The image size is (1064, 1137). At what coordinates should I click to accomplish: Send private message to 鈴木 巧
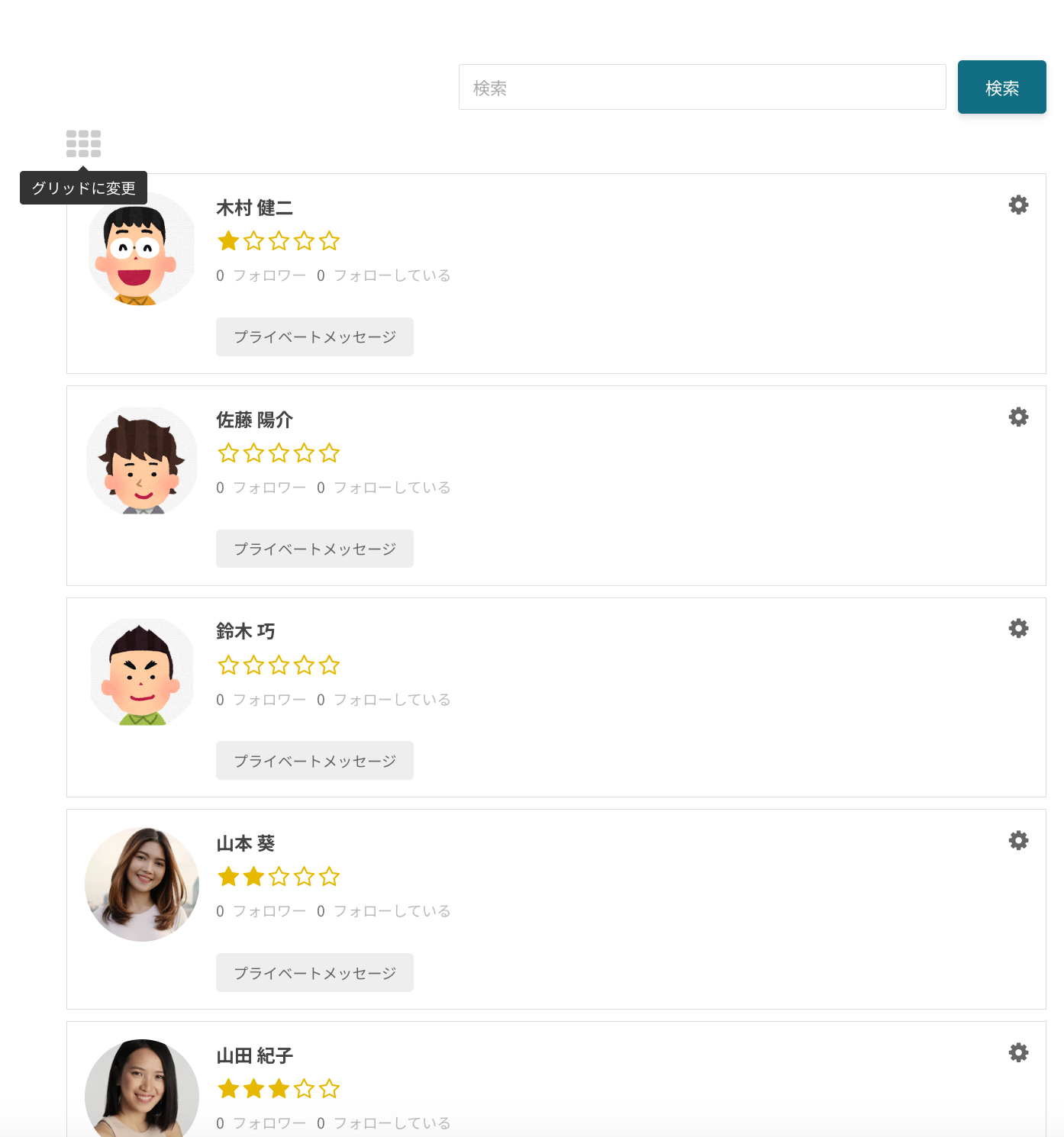(314, 761)
